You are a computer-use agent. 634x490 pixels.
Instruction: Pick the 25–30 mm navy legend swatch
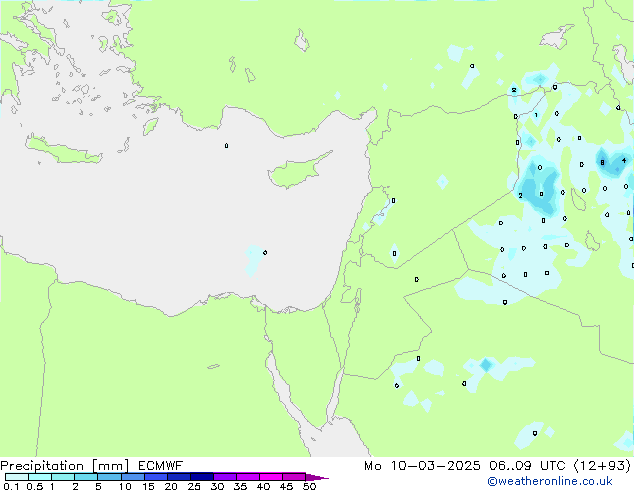201,477
